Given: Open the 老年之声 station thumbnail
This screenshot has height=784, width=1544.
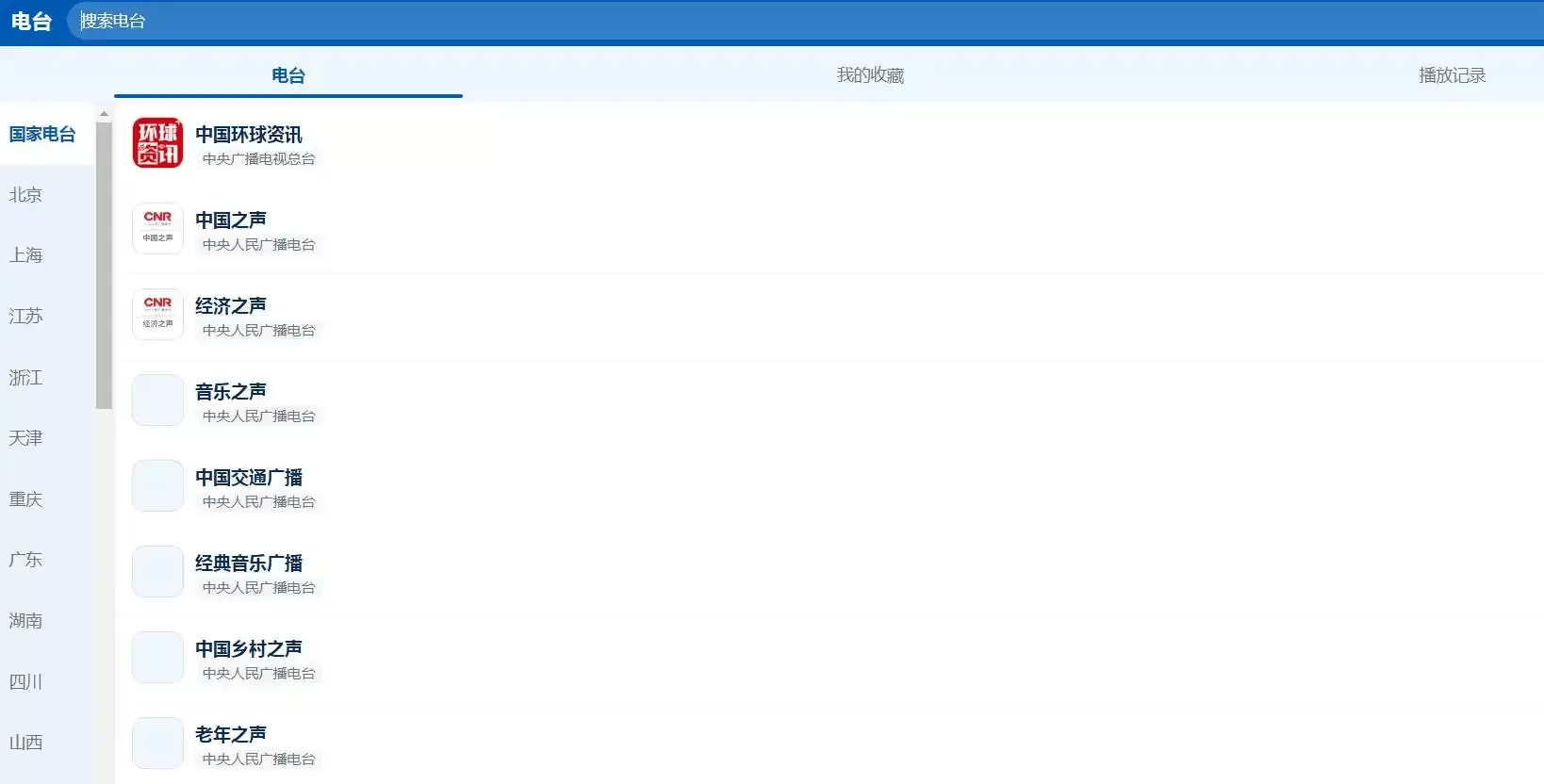Looking at the screenshot, I should tap(157, 743).
